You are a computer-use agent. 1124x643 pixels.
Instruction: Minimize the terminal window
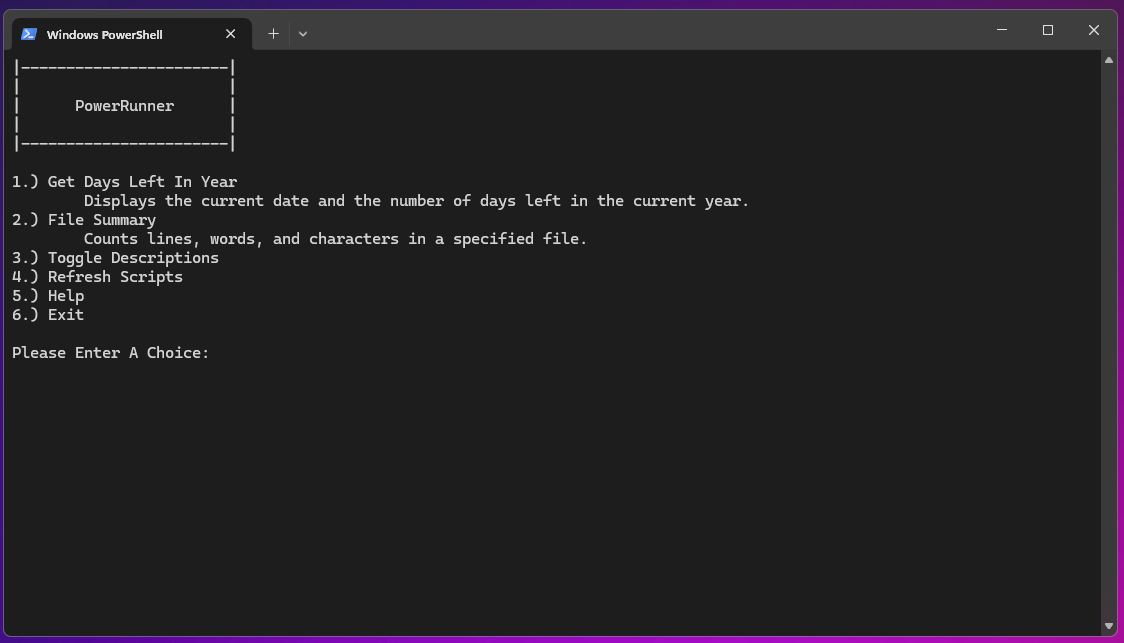point(1002,30)
